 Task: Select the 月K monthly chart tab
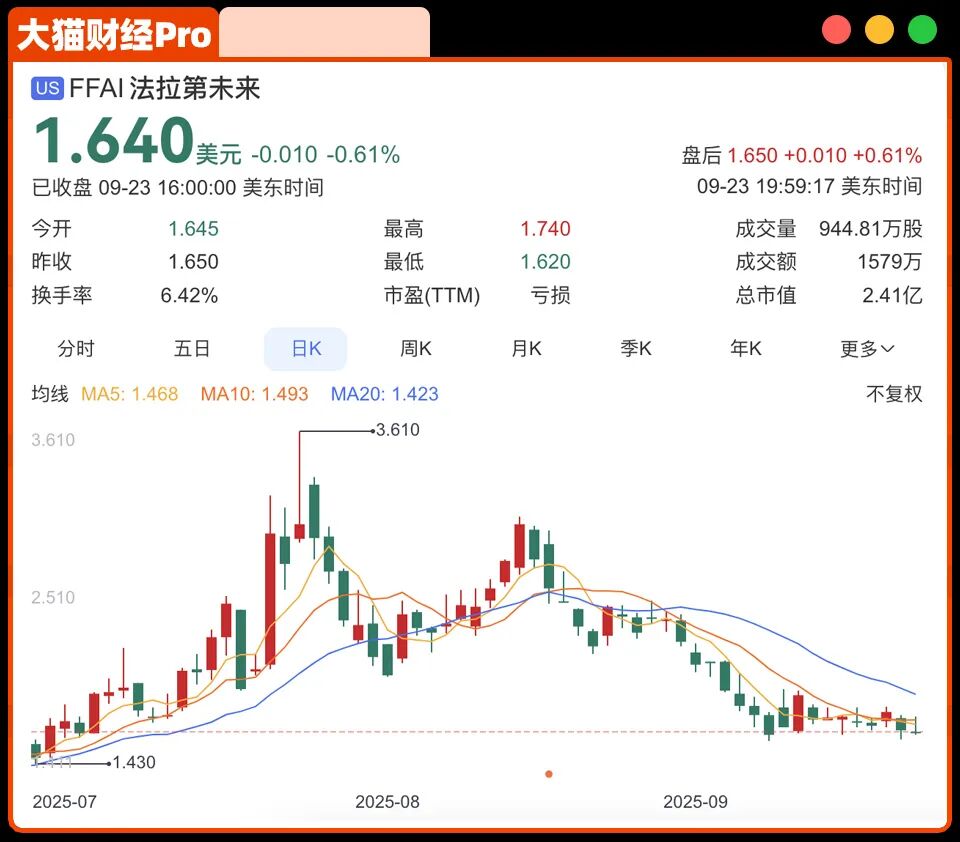(x=525, y=348)
